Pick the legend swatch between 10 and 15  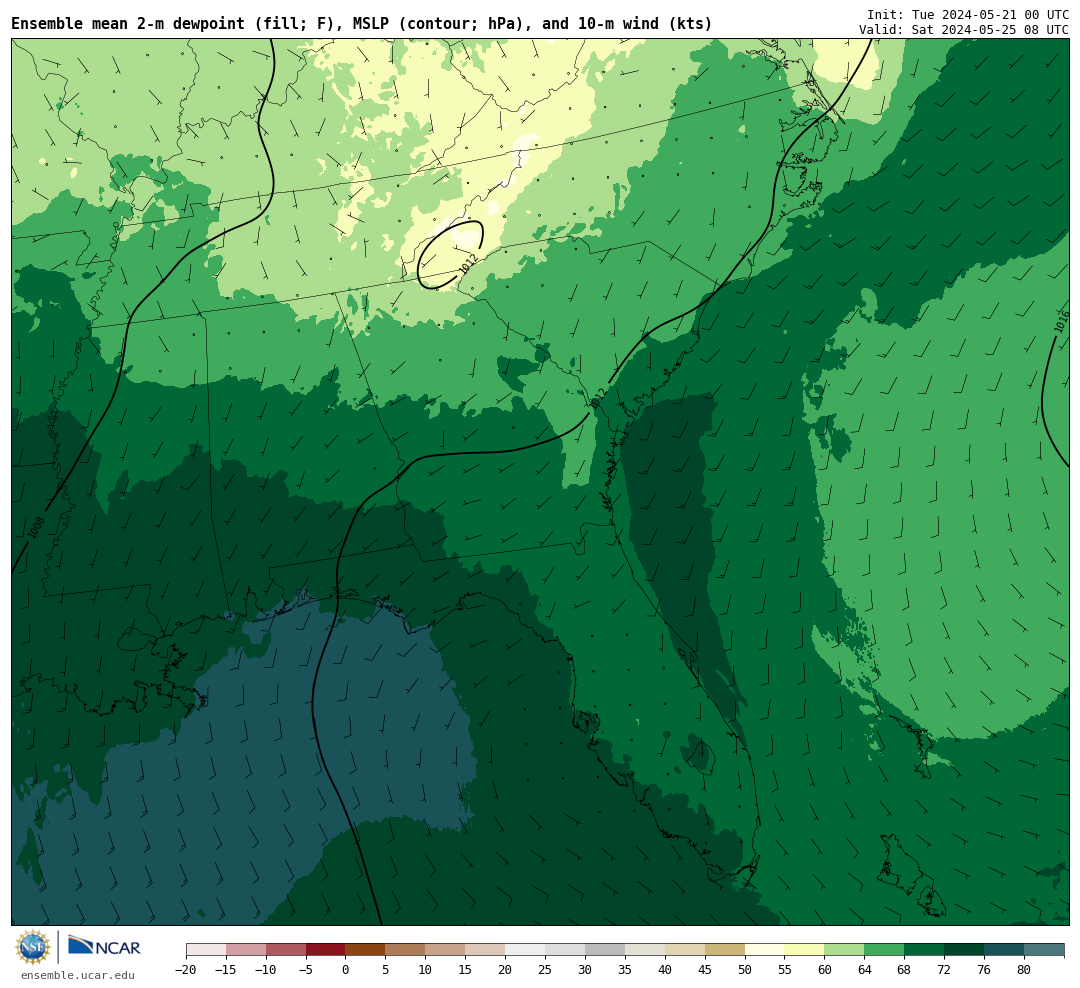point(445,950)
